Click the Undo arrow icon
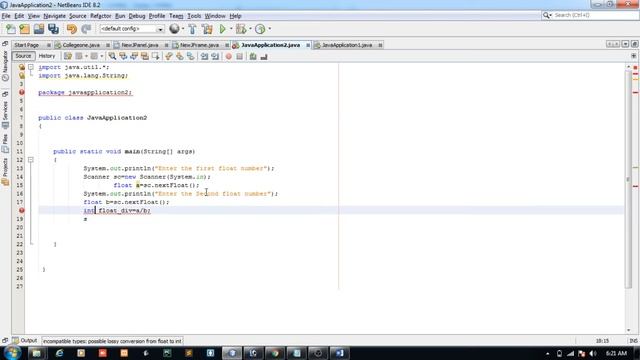The height and width of the screenshot is (360, 640). click(71, 29)
